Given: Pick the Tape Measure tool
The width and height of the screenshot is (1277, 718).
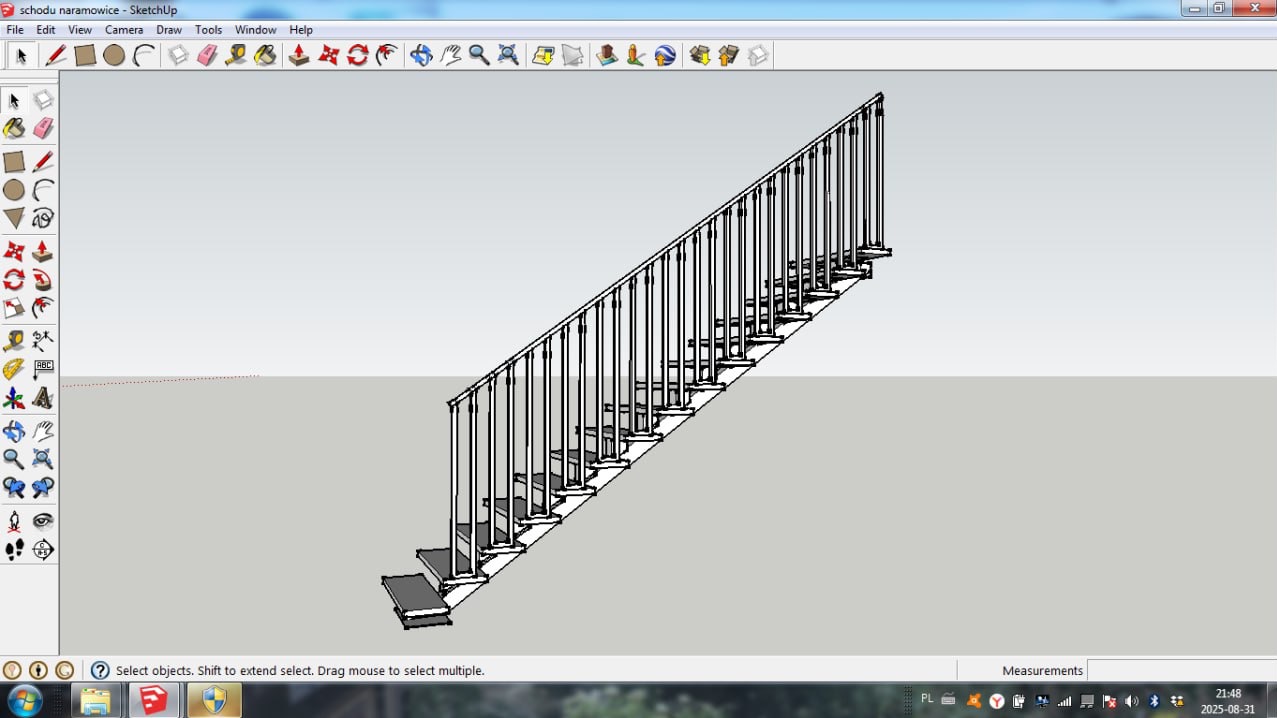Looking at the screenshot, I should point(14,340).
